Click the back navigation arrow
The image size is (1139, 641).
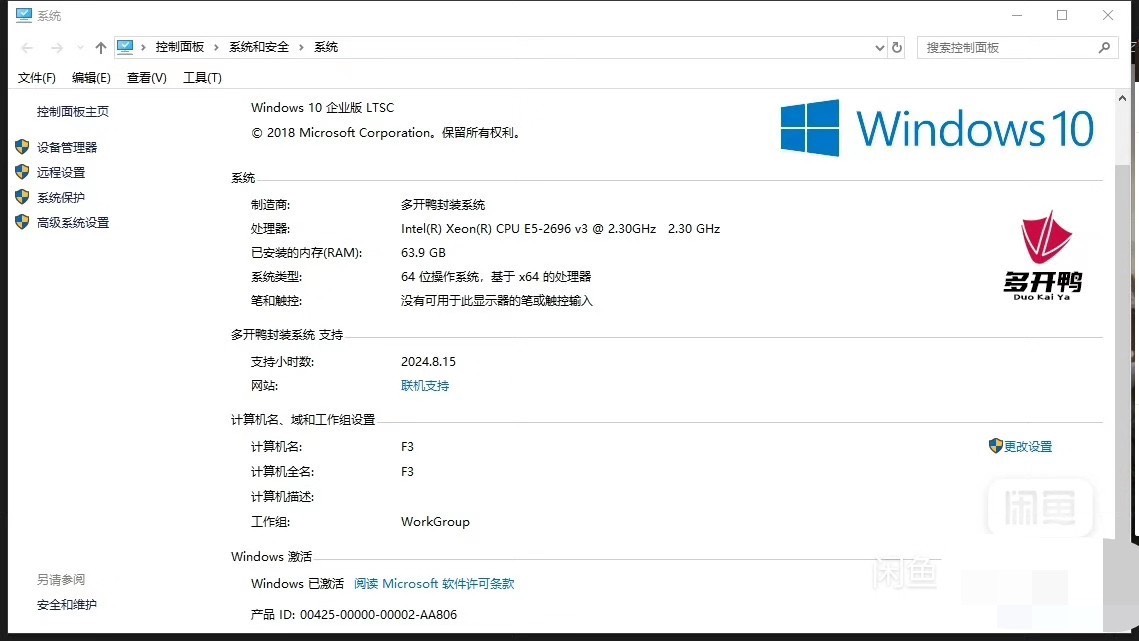click(x=27, y=47)
